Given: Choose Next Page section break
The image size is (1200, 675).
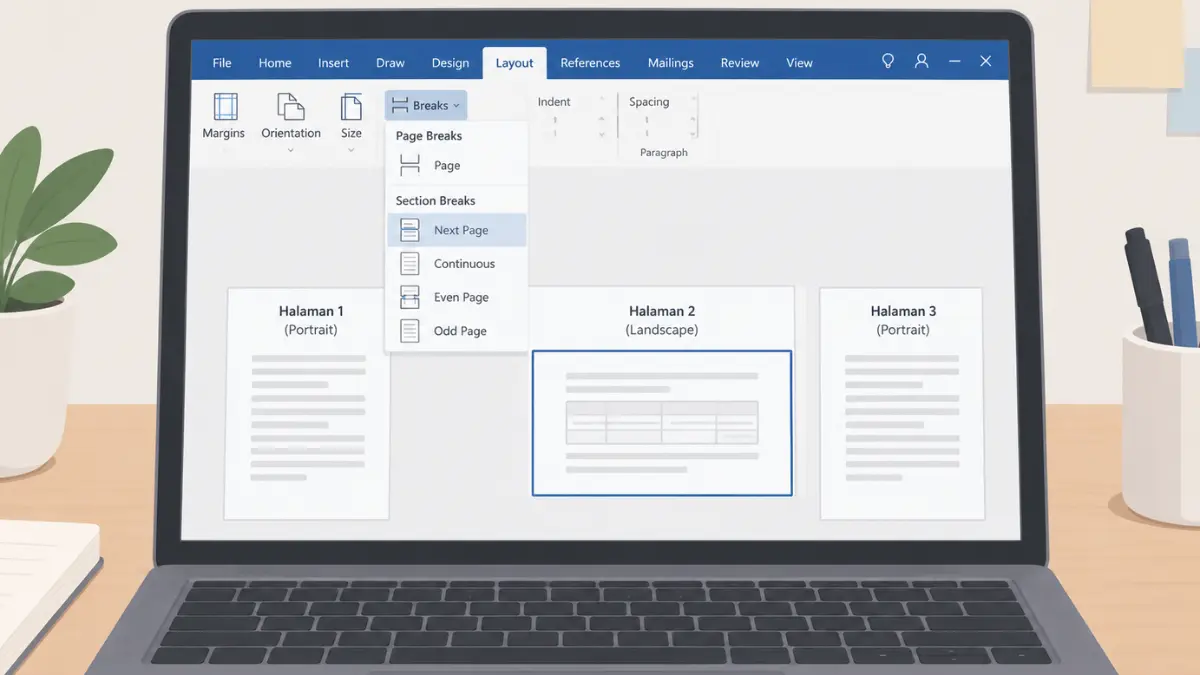Looking at the screenshot, I should (x=456, y=230).
